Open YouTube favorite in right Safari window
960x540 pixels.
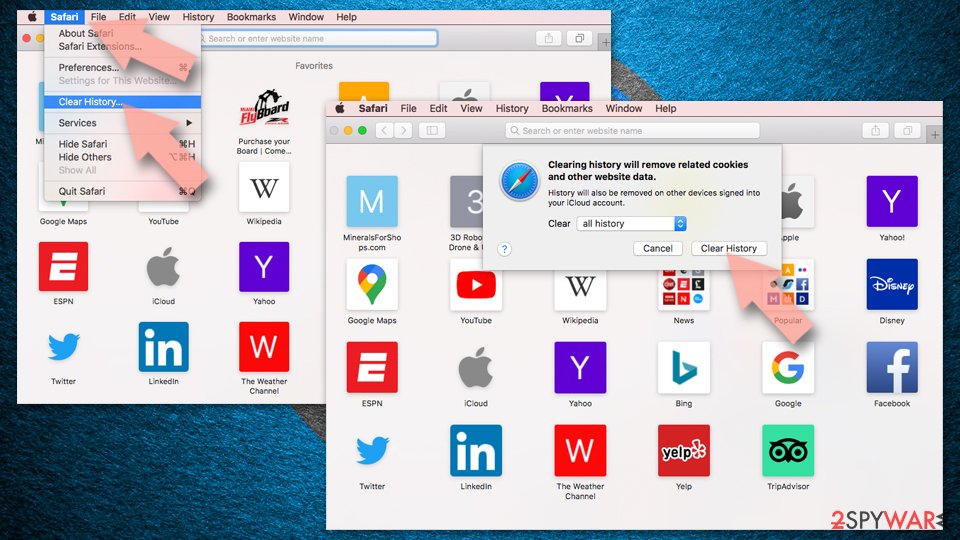(476, 285)
